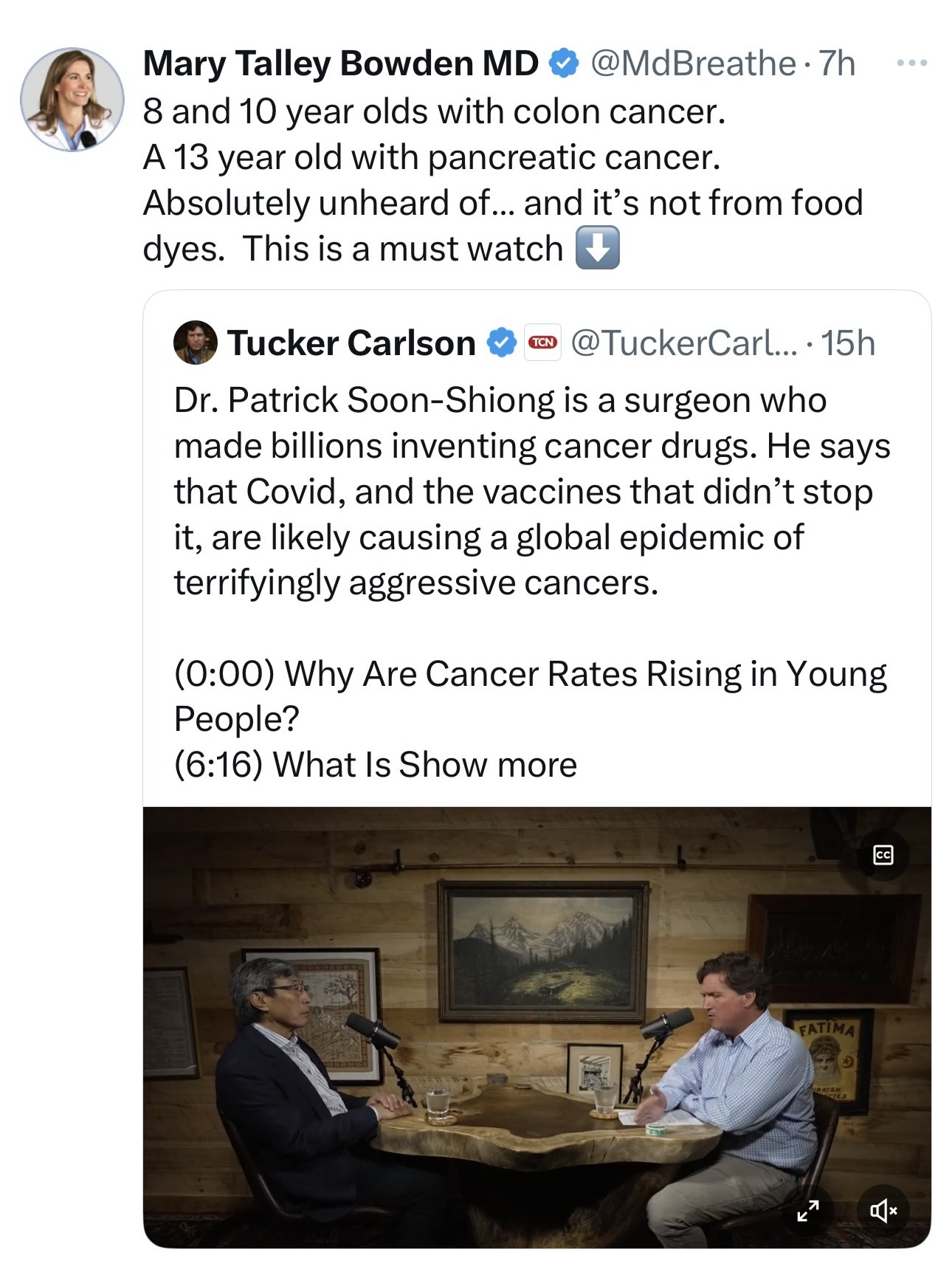Click the down arrow emoji in the post
This screenshot has width=952, height=1278.
click(597, 248)
